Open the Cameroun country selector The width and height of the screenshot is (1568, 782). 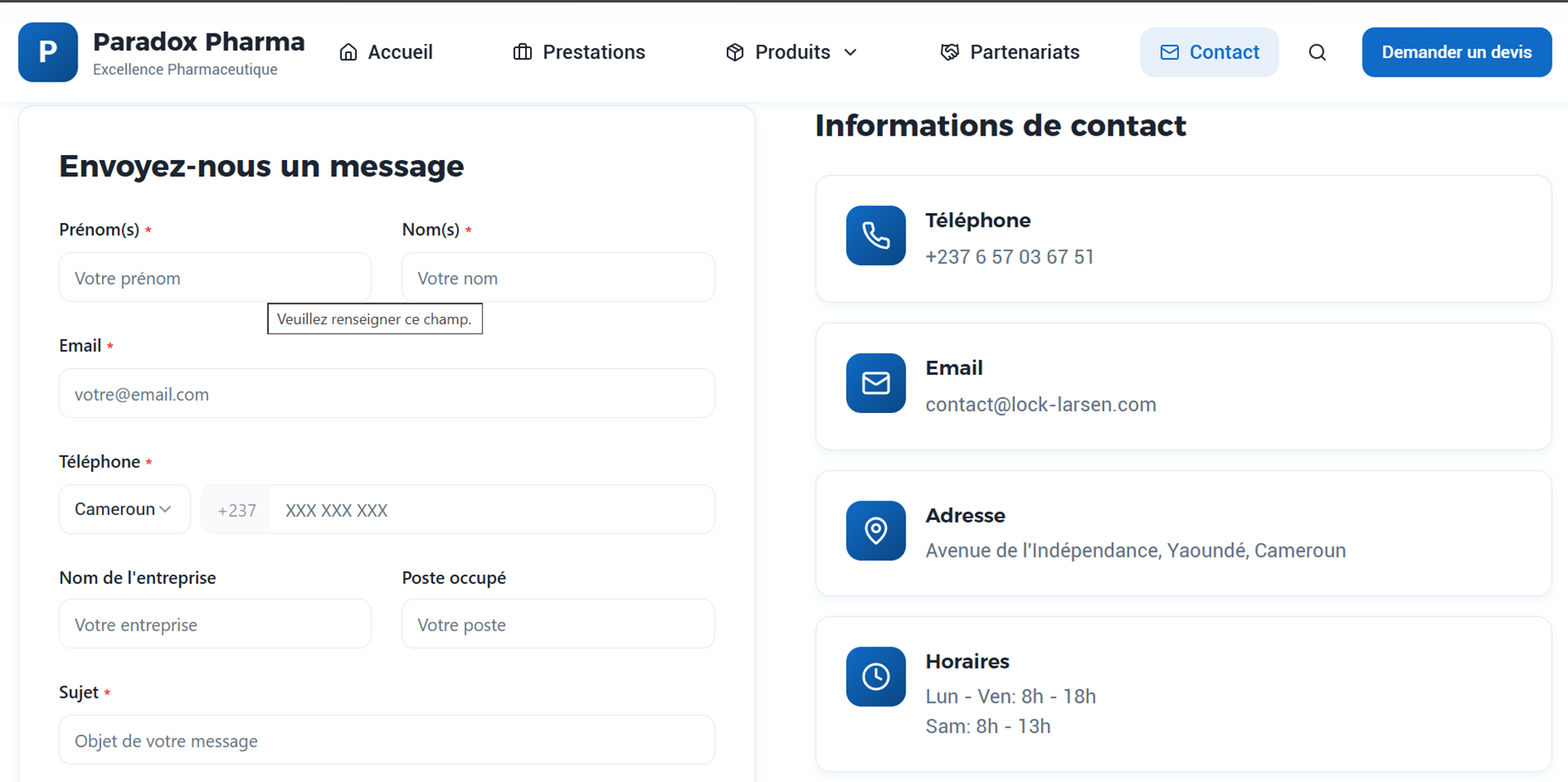124,509
